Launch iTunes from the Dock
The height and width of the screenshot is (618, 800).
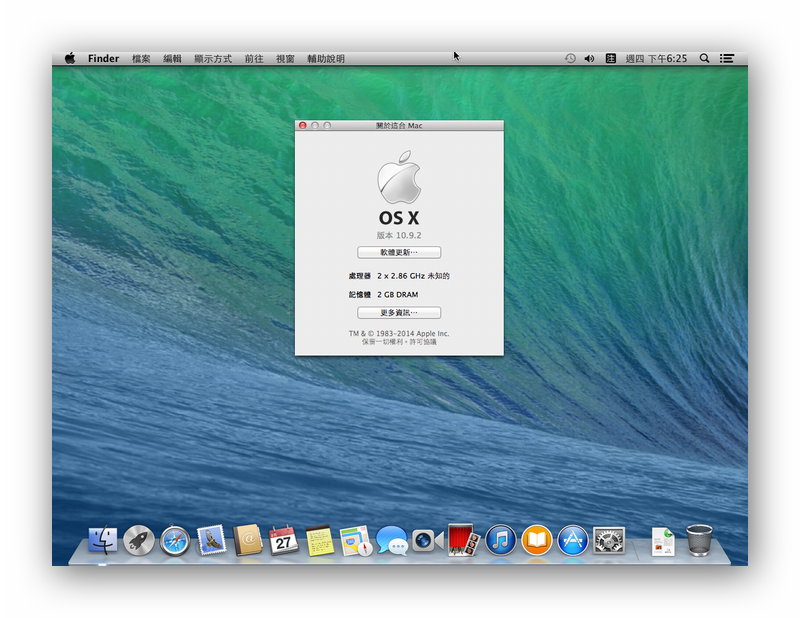tap(500, 540)
